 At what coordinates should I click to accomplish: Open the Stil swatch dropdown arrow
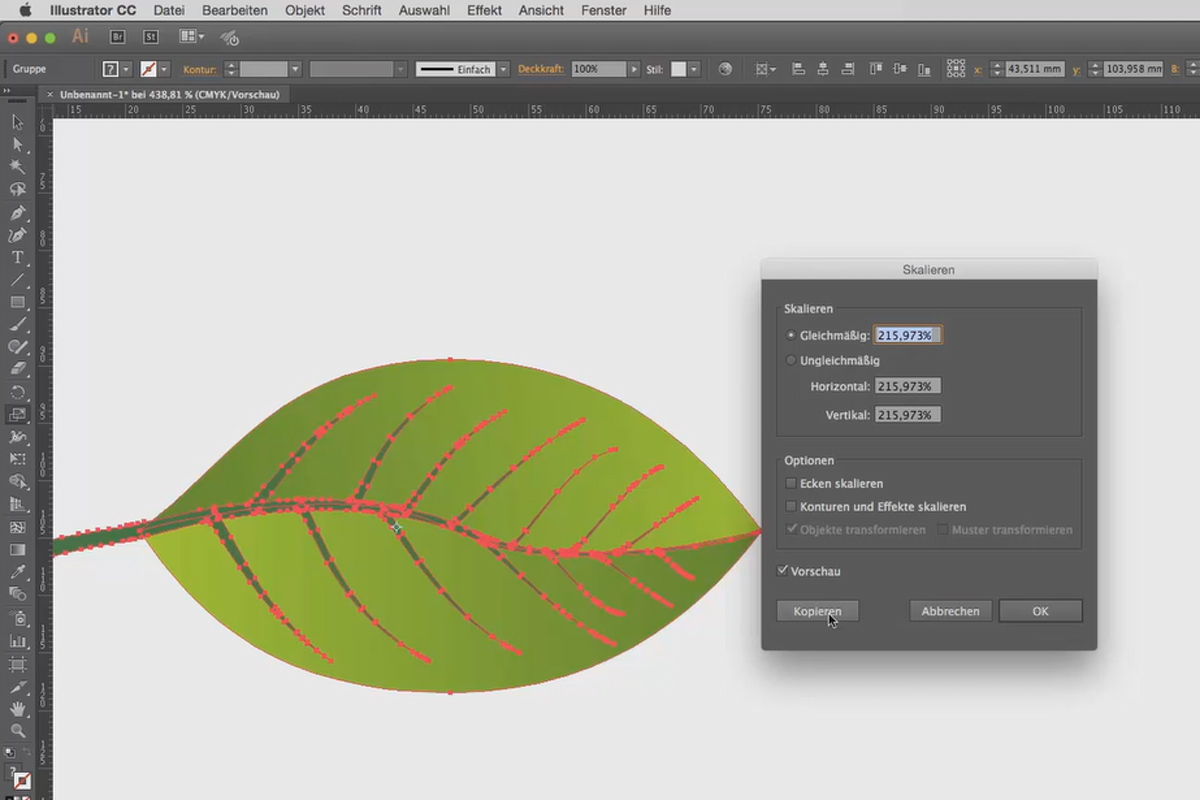point(693,69)
